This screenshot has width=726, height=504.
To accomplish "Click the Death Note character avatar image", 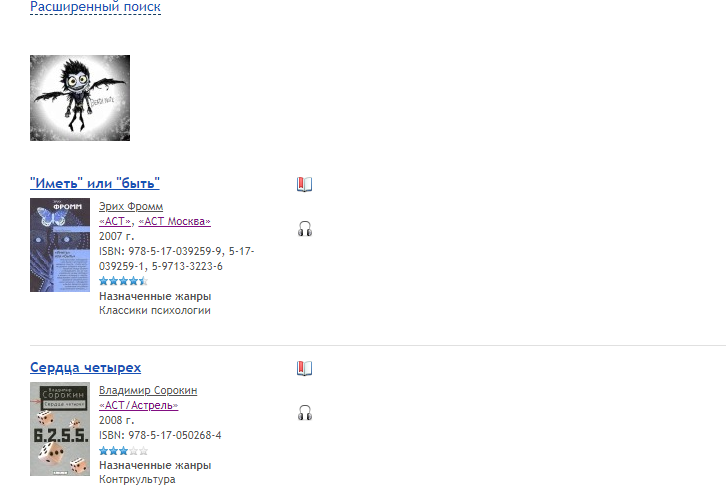I will pyautogui.click(x=80, y=98).
